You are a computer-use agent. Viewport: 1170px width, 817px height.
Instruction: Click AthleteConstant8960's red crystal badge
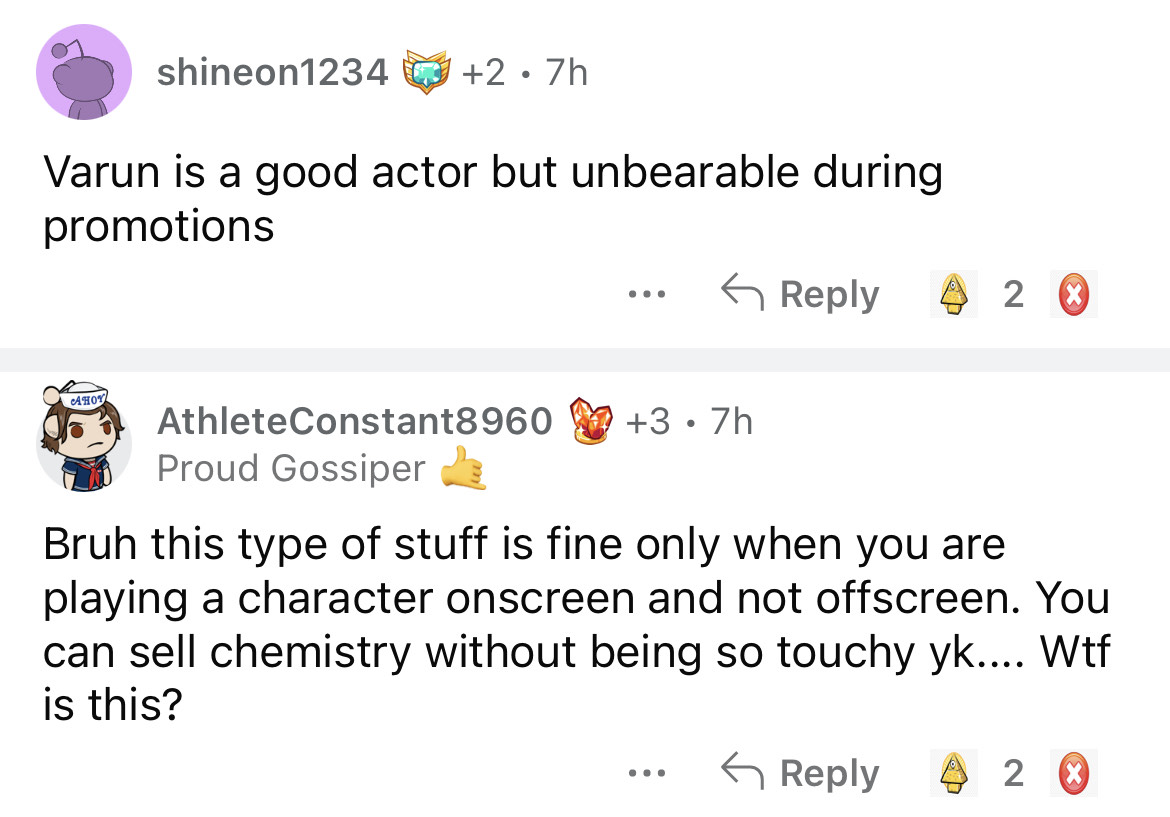click(590, 422)
